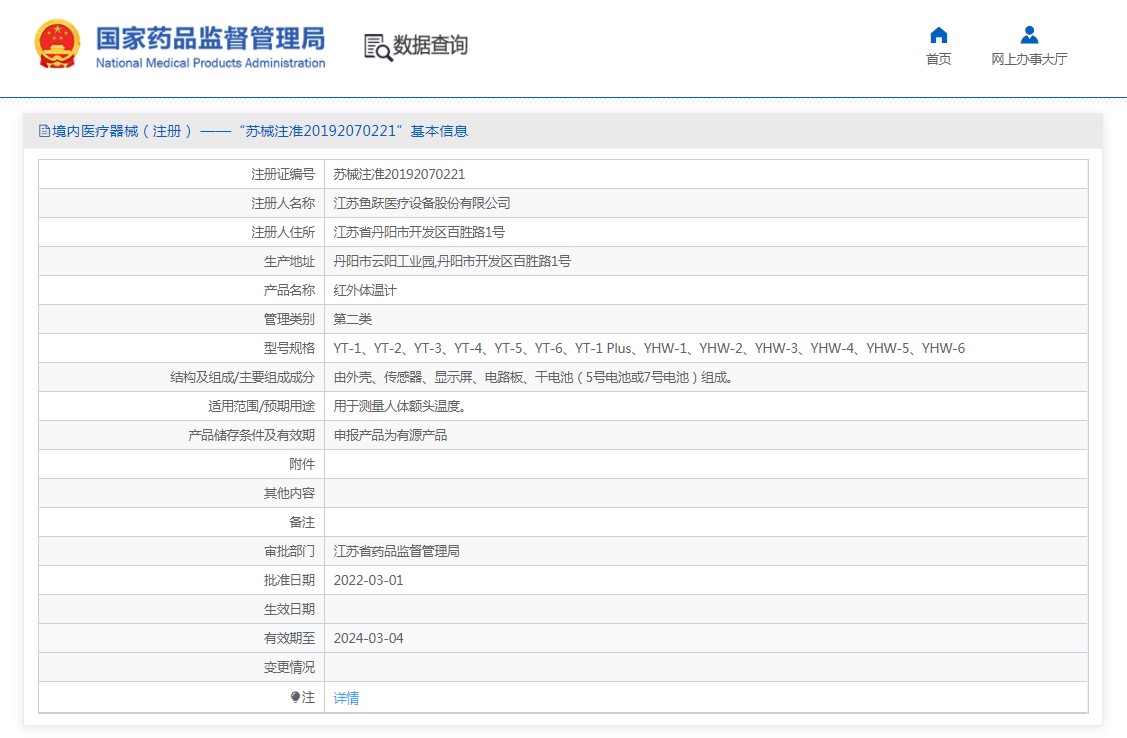
Task: Click the expiry date 2024-03-04
Action: click(368, 638)
